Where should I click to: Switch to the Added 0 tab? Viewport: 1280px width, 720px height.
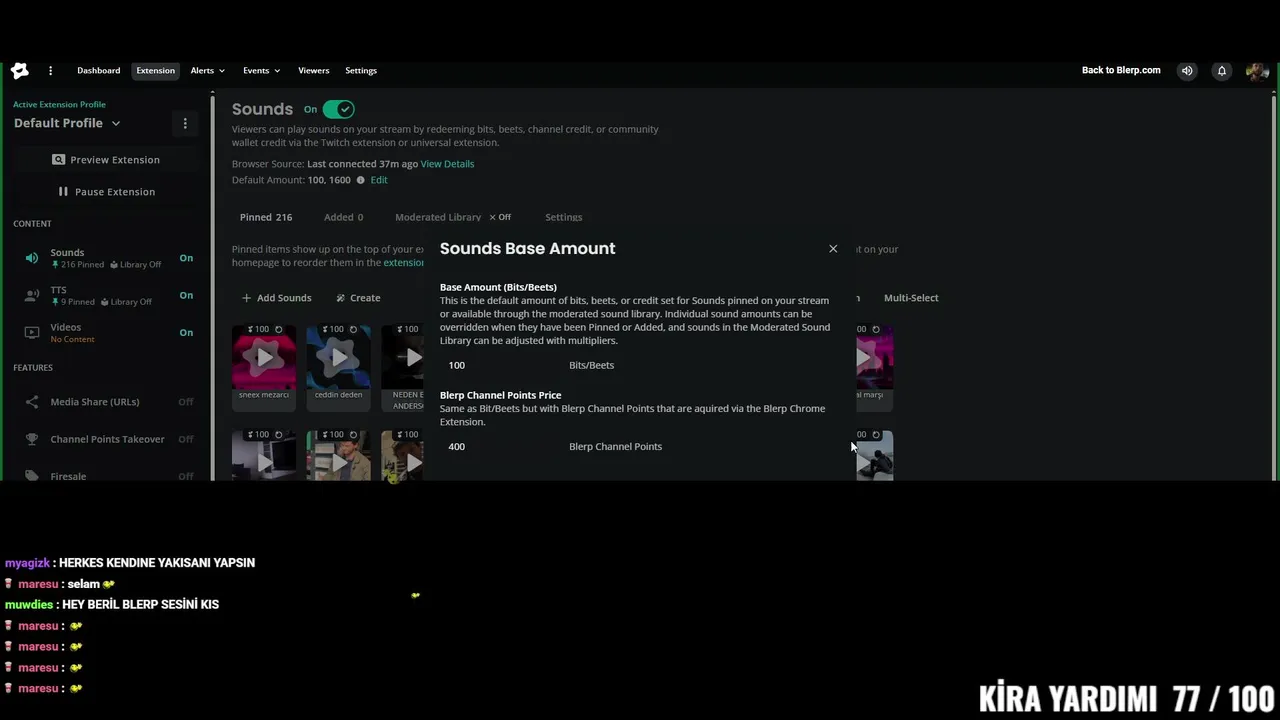click(343, 217)
